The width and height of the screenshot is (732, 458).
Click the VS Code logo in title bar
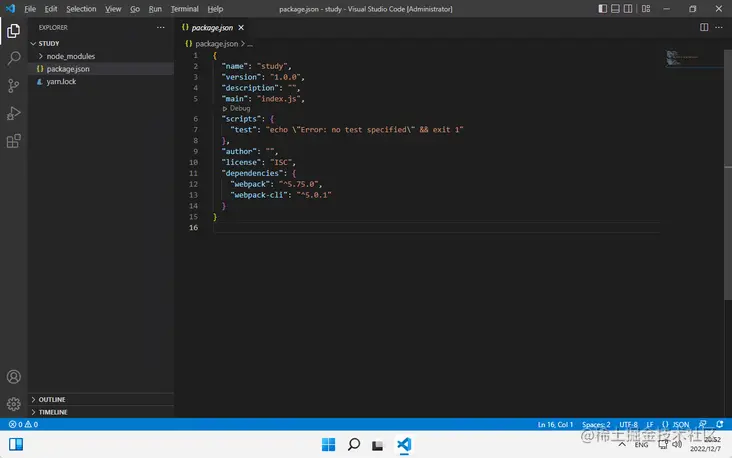(x=10, y=8)
